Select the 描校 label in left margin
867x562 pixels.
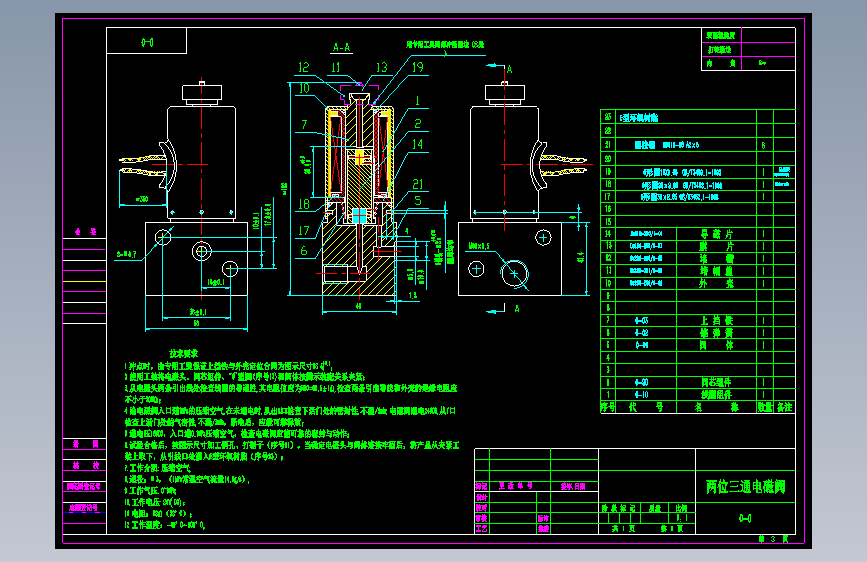(x=85, y=465)
